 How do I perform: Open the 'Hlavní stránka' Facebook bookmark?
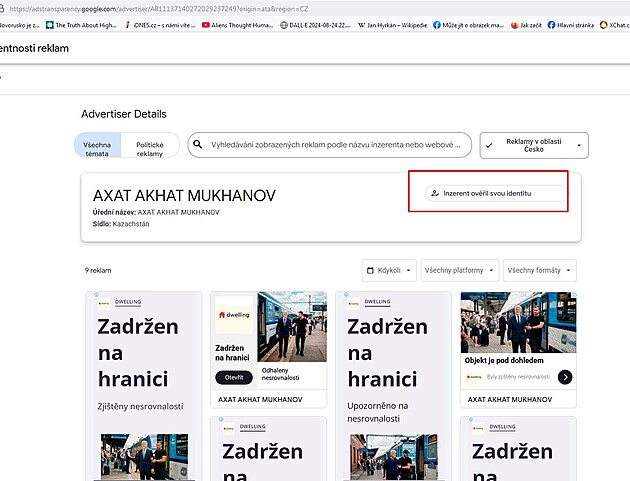click(x=571, y=25)
